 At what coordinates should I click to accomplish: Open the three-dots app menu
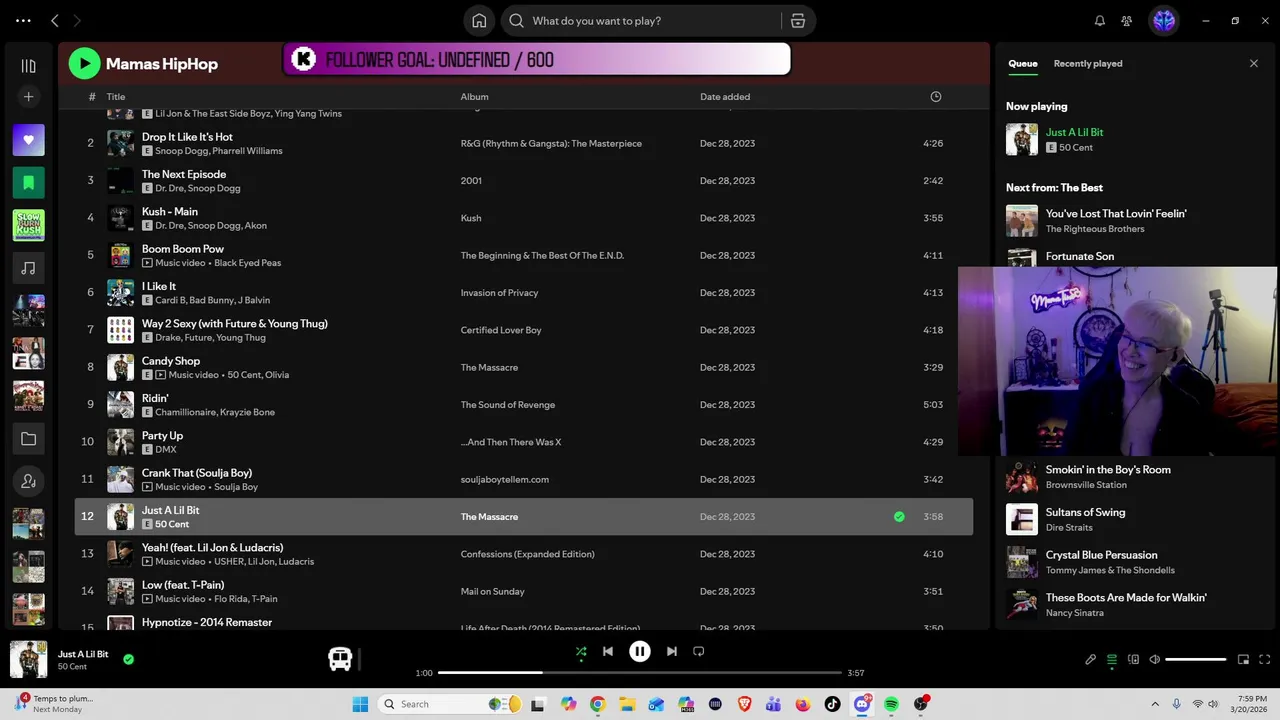[x=23, y=20]
